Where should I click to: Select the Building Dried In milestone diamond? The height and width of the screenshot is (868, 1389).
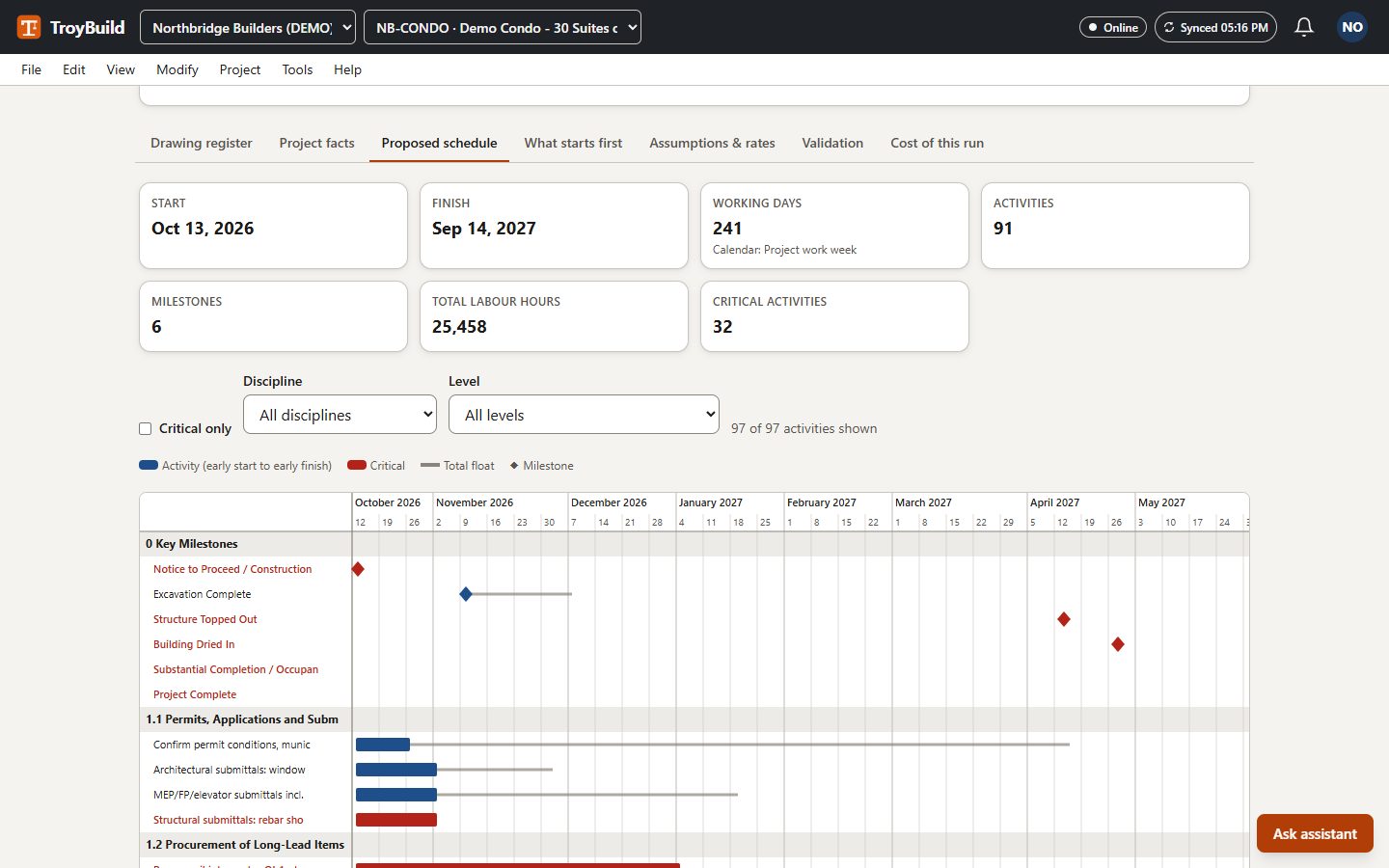(1118, 644)
